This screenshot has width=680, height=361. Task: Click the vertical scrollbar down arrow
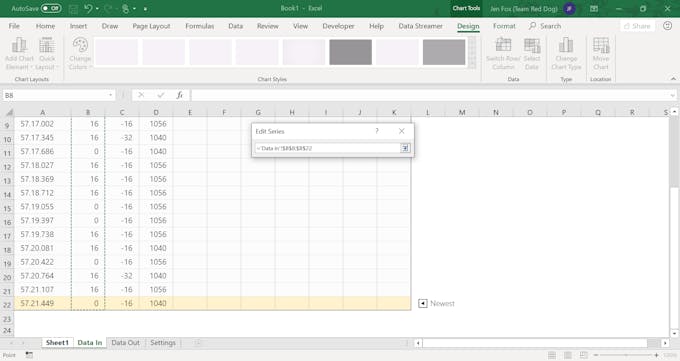pos(674,333)
